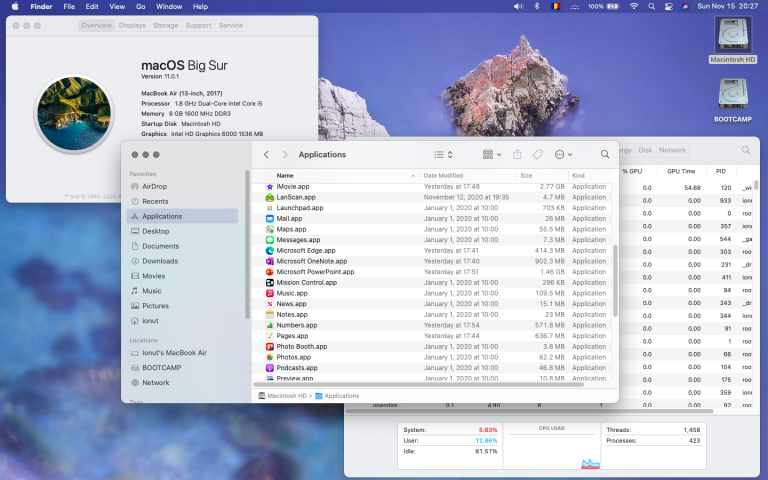Open the Apple menu
Viewport: 768px width, 480px height.
tap(15, 6)
